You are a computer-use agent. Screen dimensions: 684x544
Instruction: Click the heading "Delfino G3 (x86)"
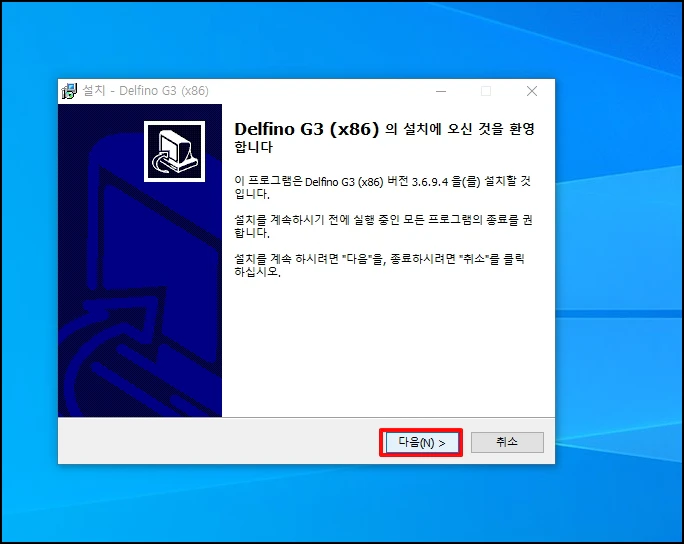306,129
